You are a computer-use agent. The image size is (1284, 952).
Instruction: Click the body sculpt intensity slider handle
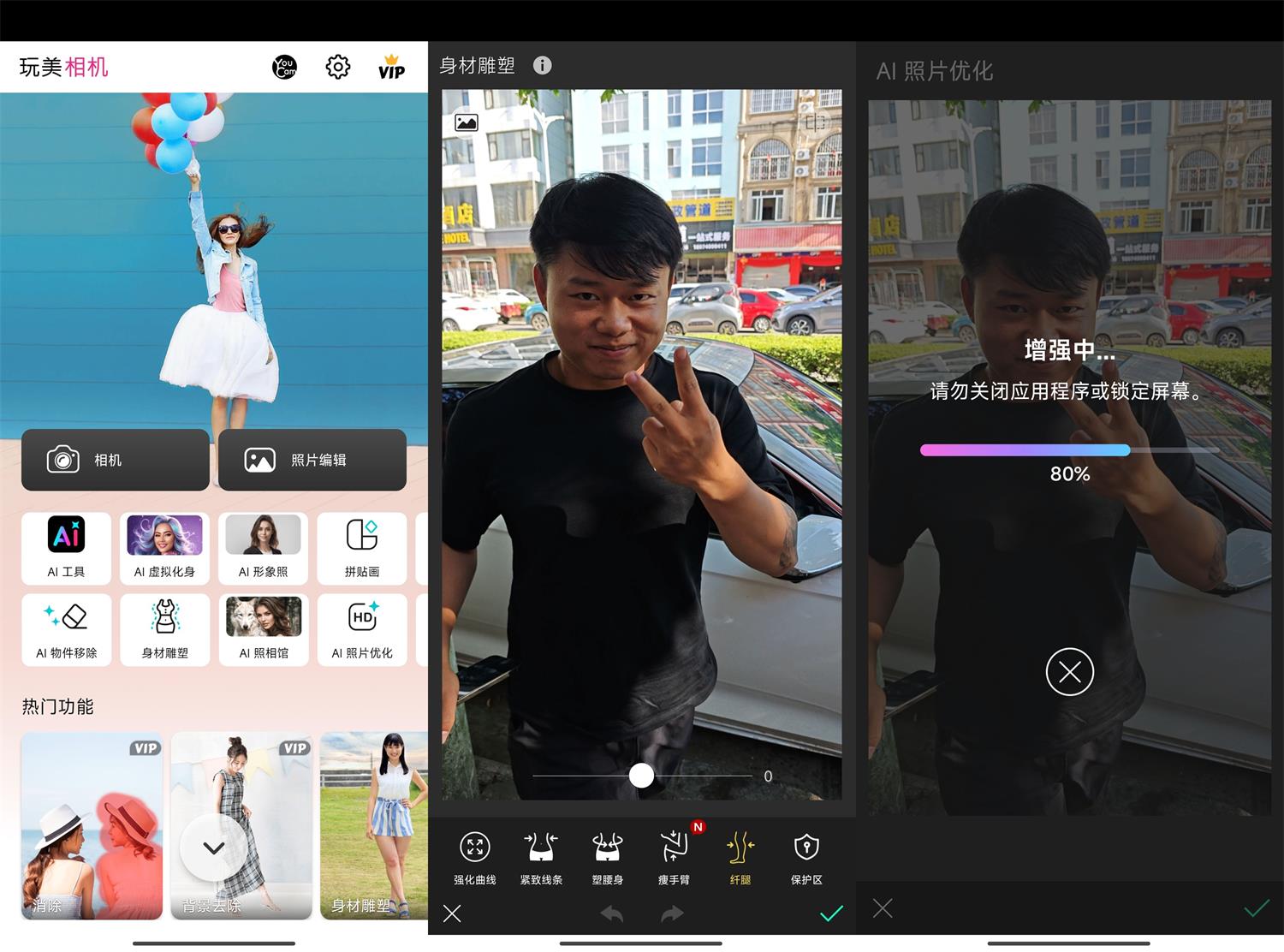point(641,776)
